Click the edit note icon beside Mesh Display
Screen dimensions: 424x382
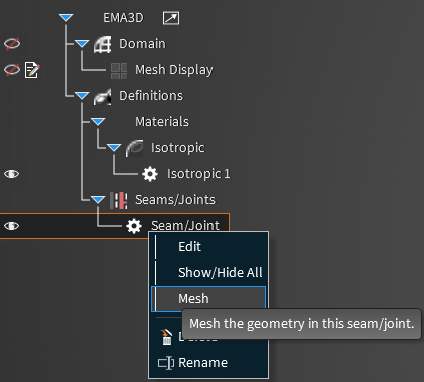pos(32,70)
